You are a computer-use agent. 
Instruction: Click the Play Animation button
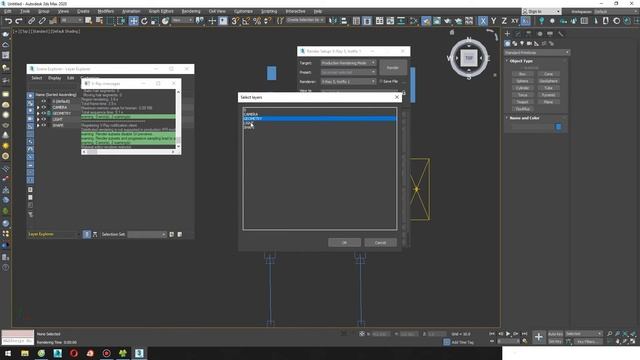[x=508, y=334]
